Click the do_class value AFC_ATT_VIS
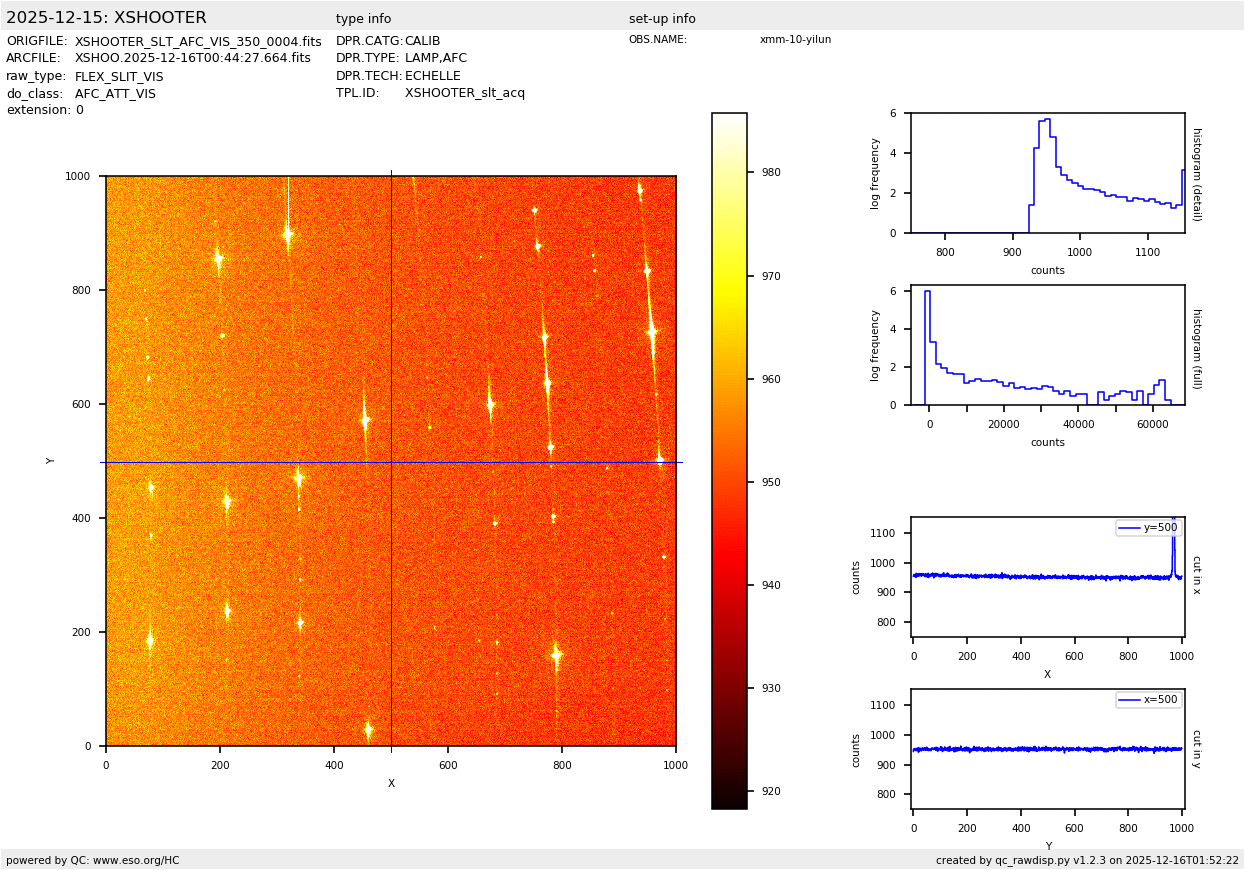This screenshot has height=870, width=1245. (115, 94)
